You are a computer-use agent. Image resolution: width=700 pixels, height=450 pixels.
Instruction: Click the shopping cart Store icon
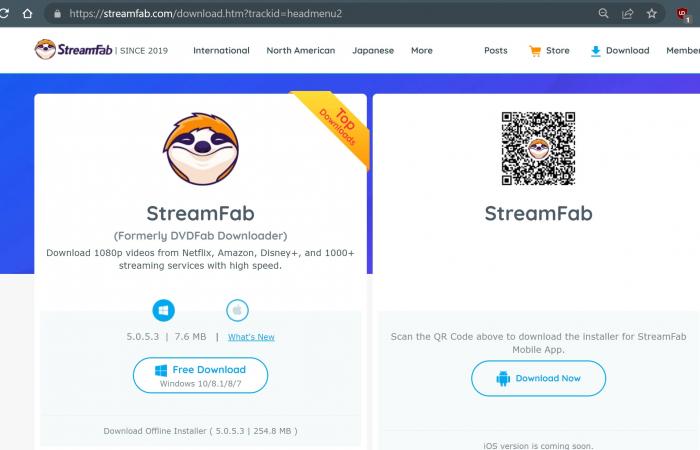click(x=534, y=51)
